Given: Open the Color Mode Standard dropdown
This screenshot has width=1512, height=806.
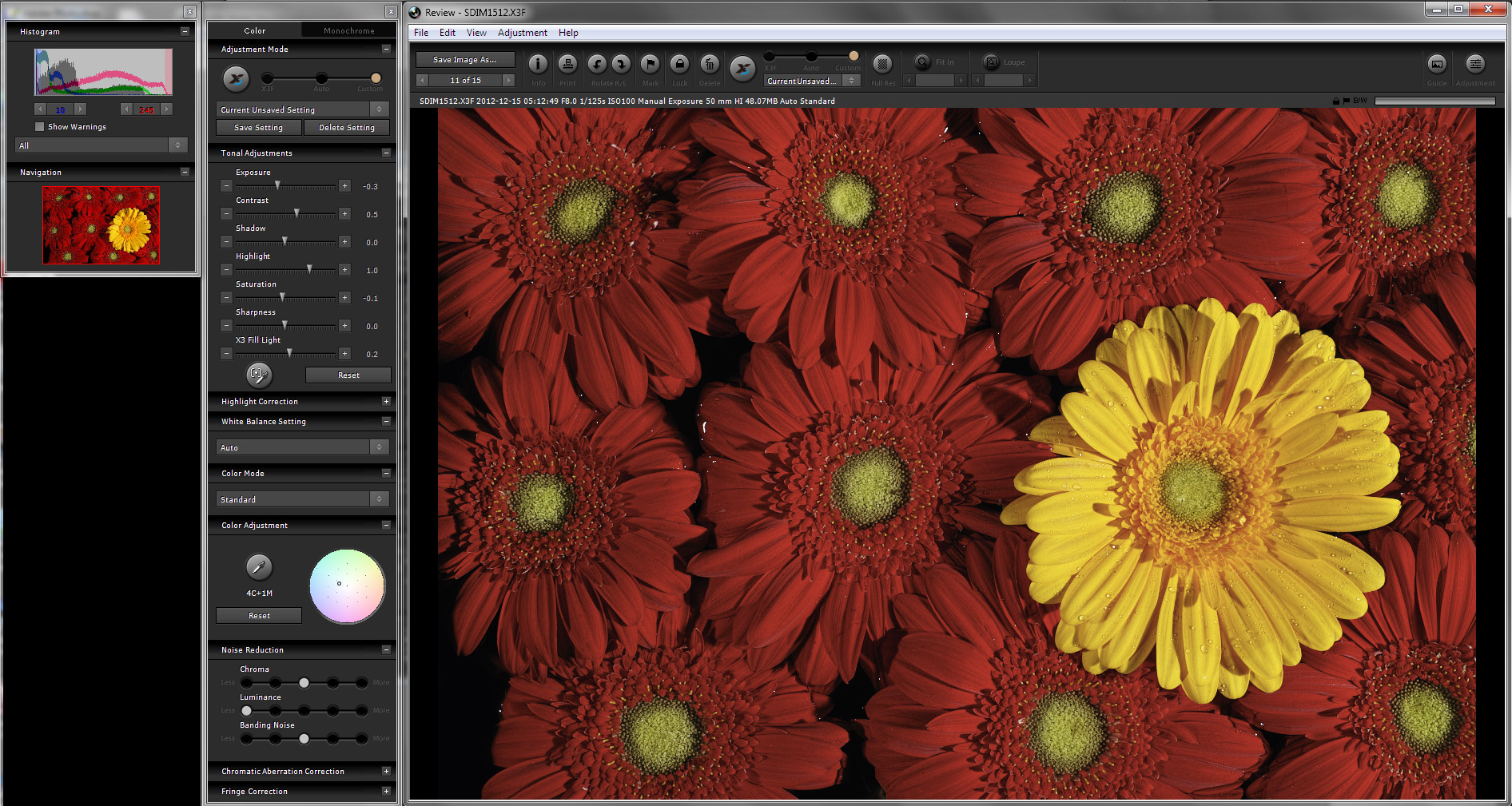Looking at the screenshot, I should click(x=302, y=499).
